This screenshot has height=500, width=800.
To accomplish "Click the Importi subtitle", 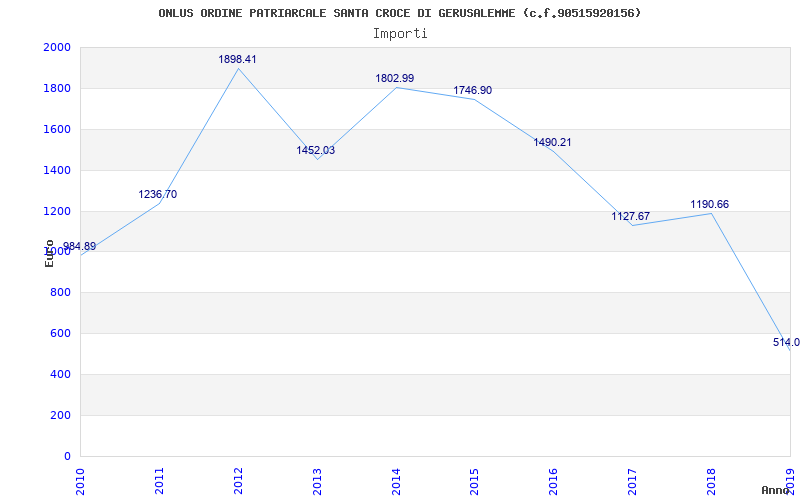I will 400,34.
